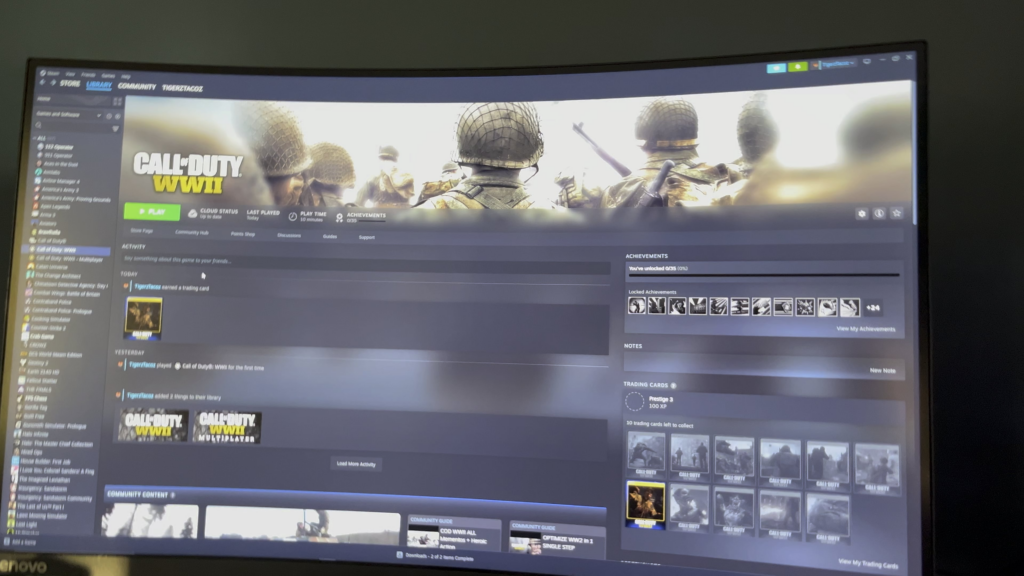
Task: Open the light blue announcements button in title bar
Action: click(x=776, y=68)
